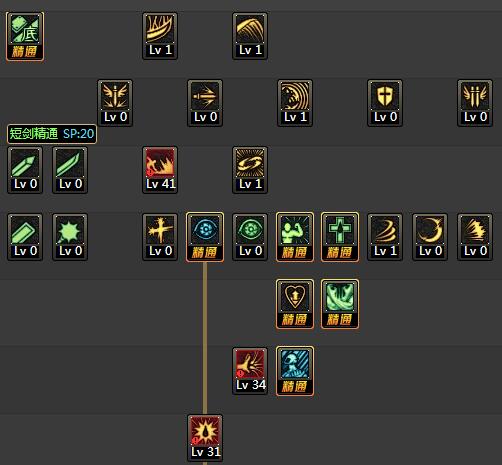Click the golden arrow dash skill icon

tap(205, 103)
